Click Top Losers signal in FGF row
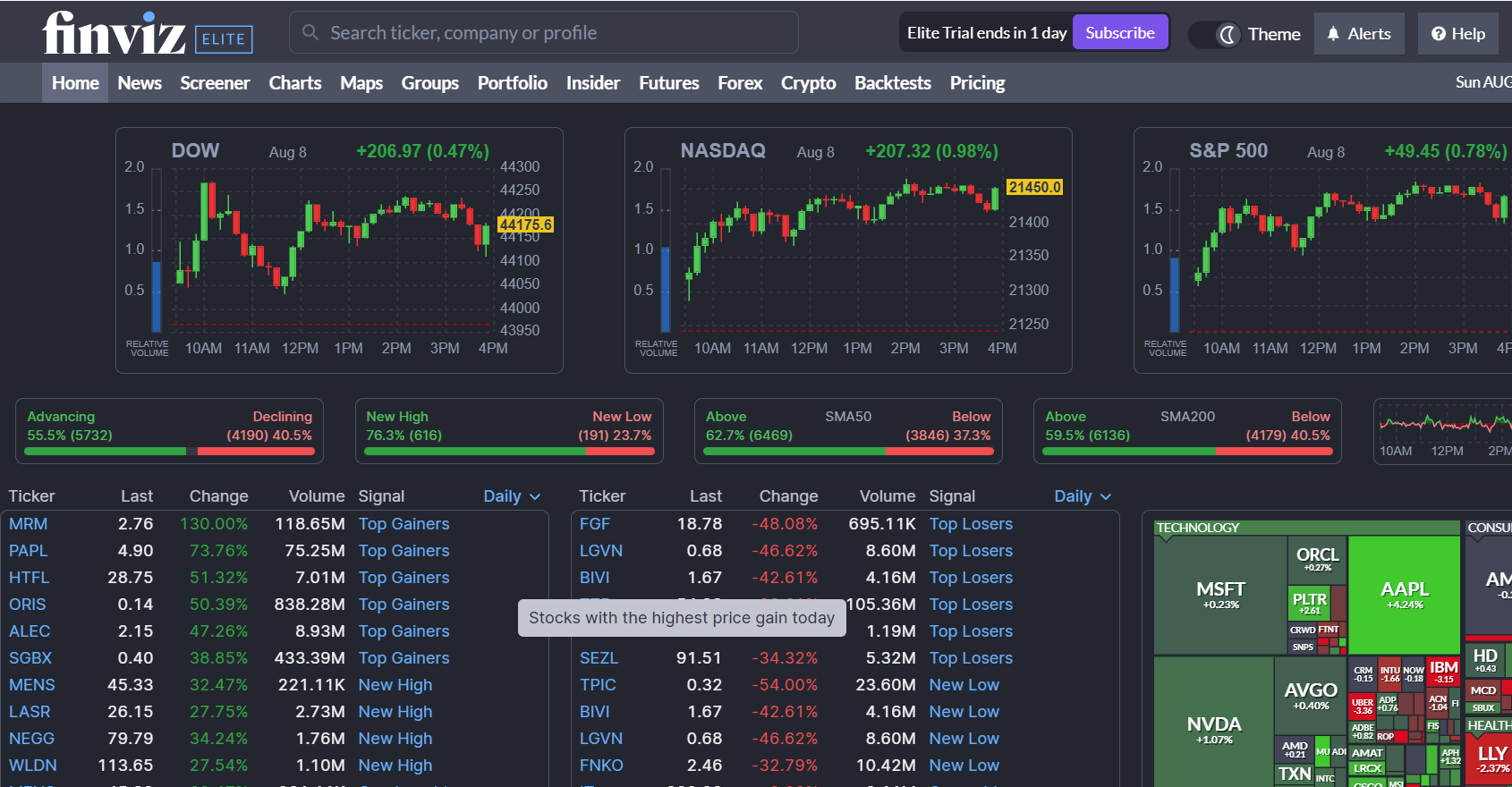 coord(972,524)
